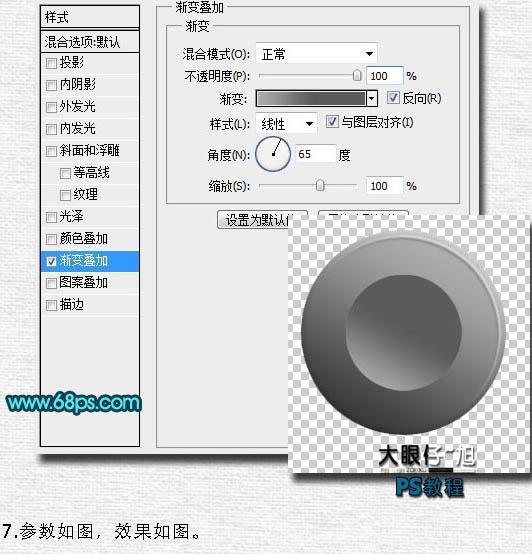This screenshot has height=554, width=532.
Task: Open the gradient picker arrow
Action: [372, 99]
